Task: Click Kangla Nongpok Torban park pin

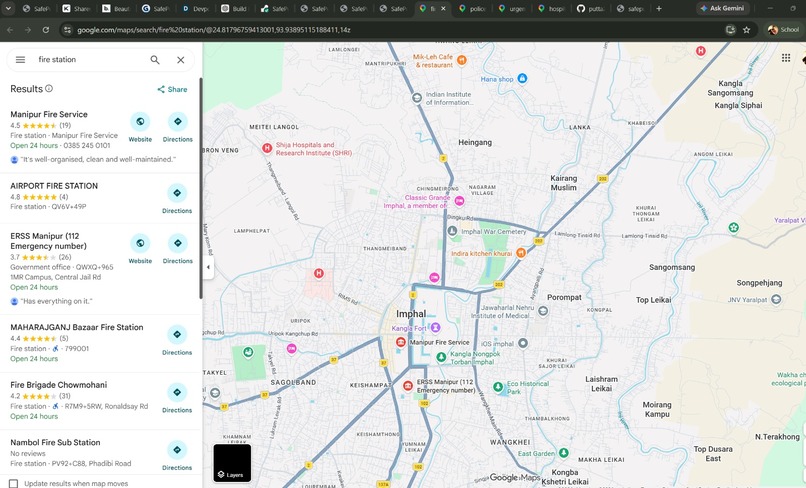Action: (441, 357)
